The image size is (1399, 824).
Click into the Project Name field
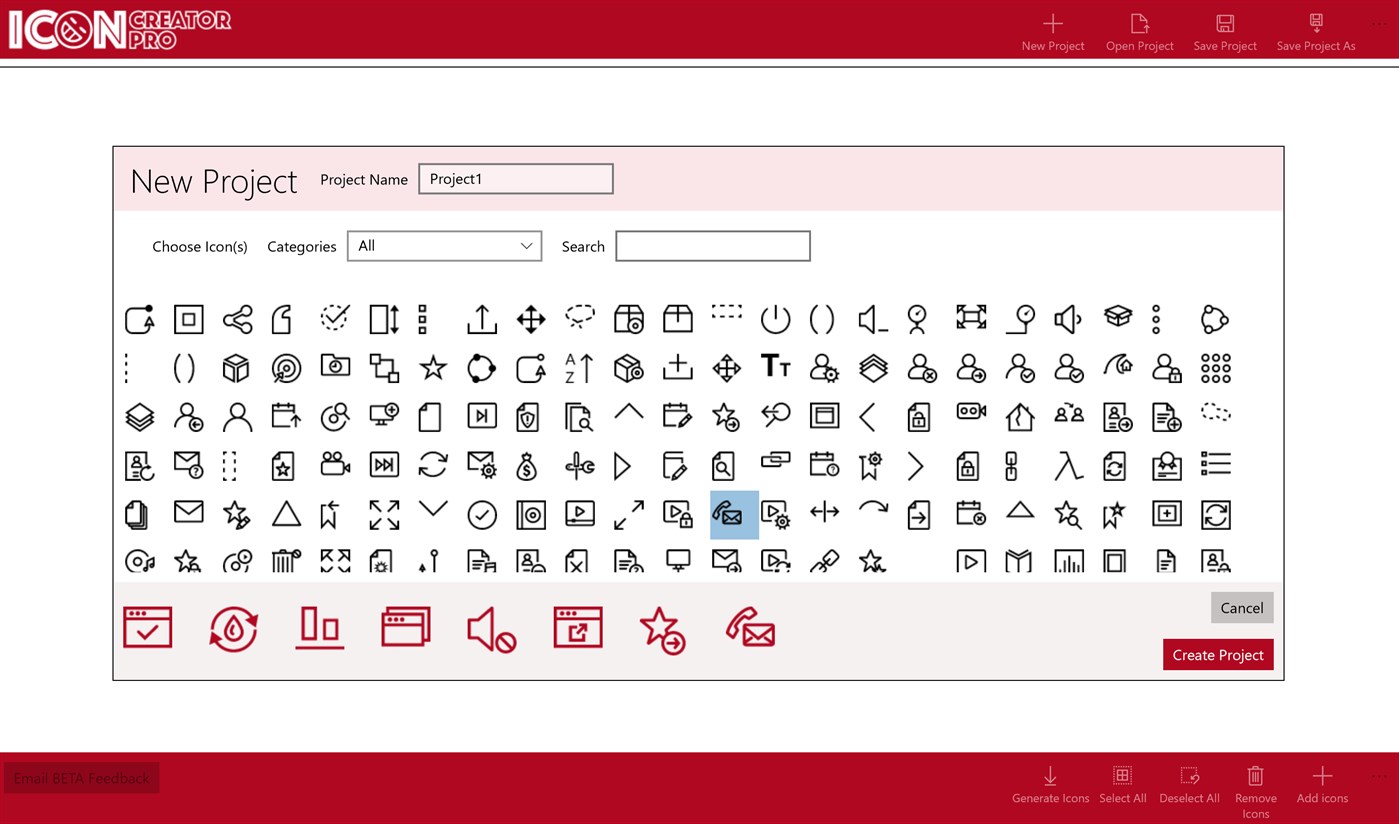(x=515, y=179)
